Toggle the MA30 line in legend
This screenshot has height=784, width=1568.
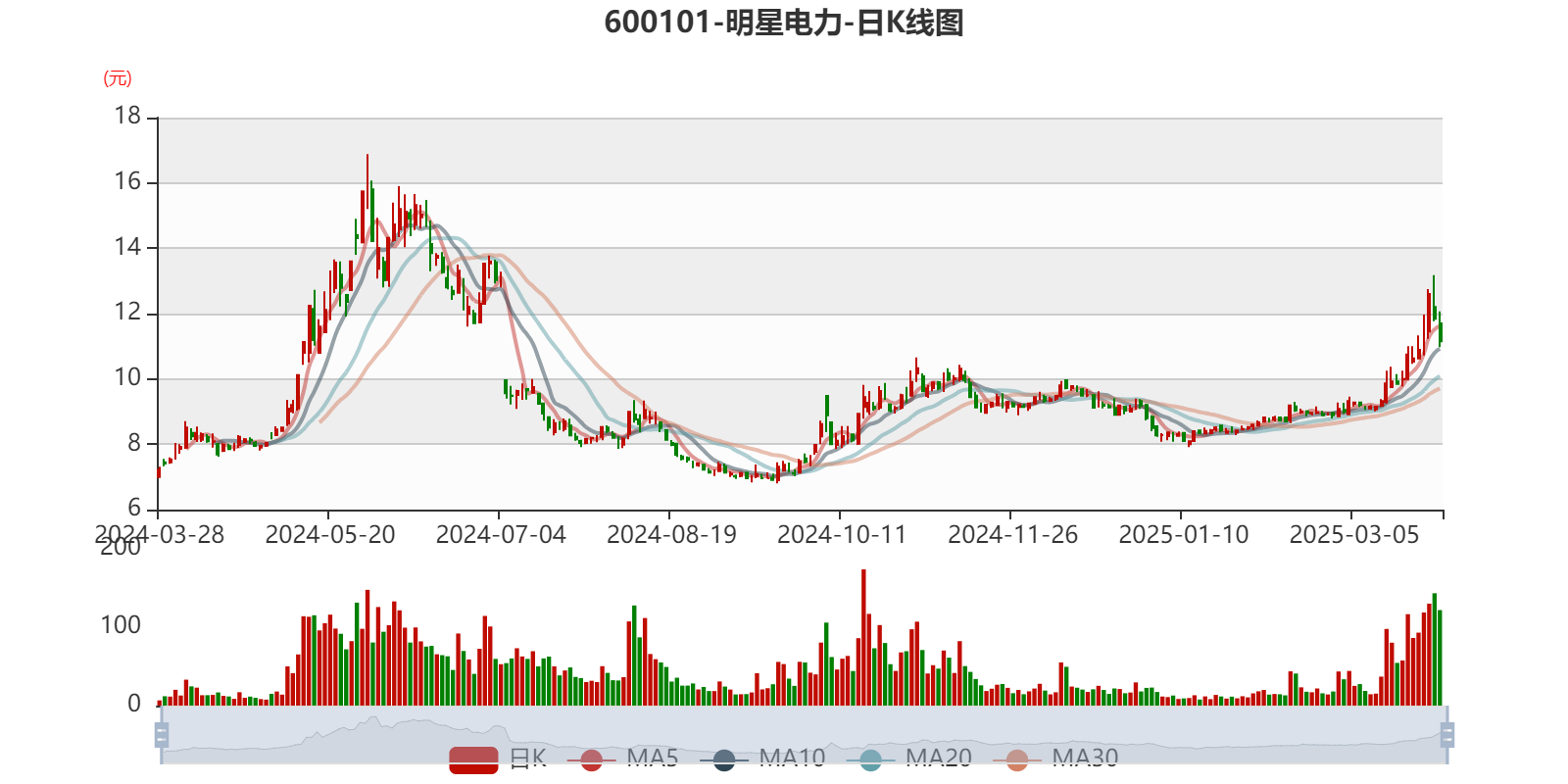1055,759
